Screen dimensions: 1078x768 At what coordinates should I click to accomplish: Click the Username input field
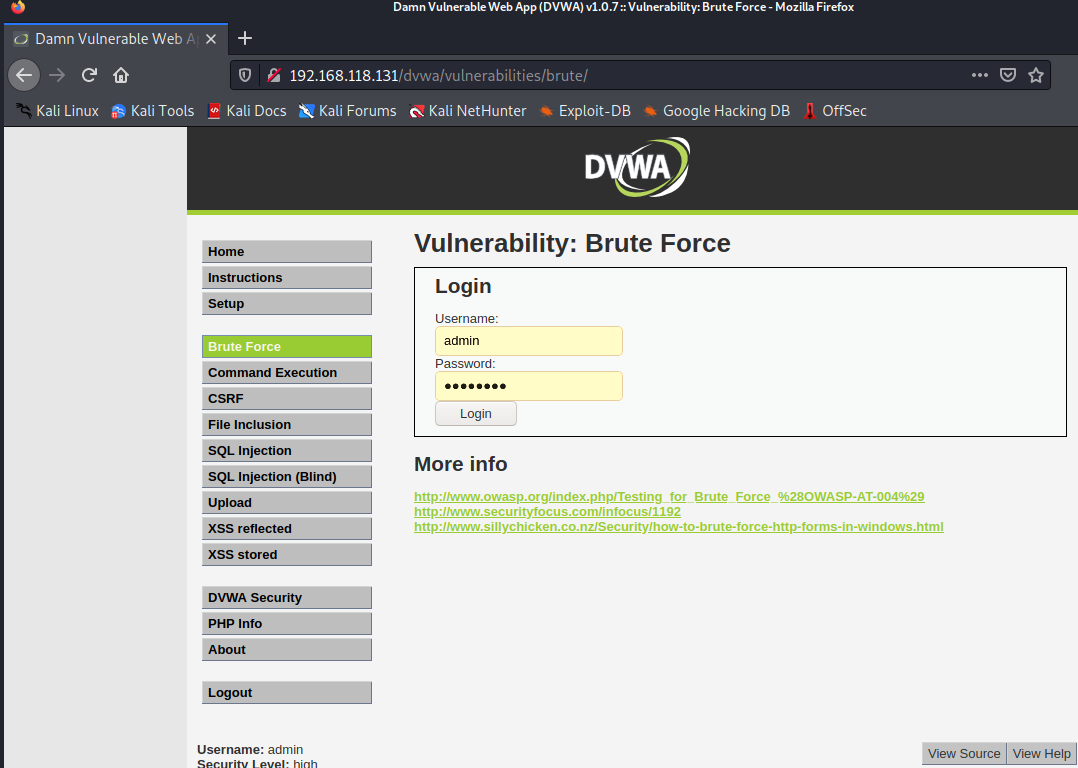(529, 341)
